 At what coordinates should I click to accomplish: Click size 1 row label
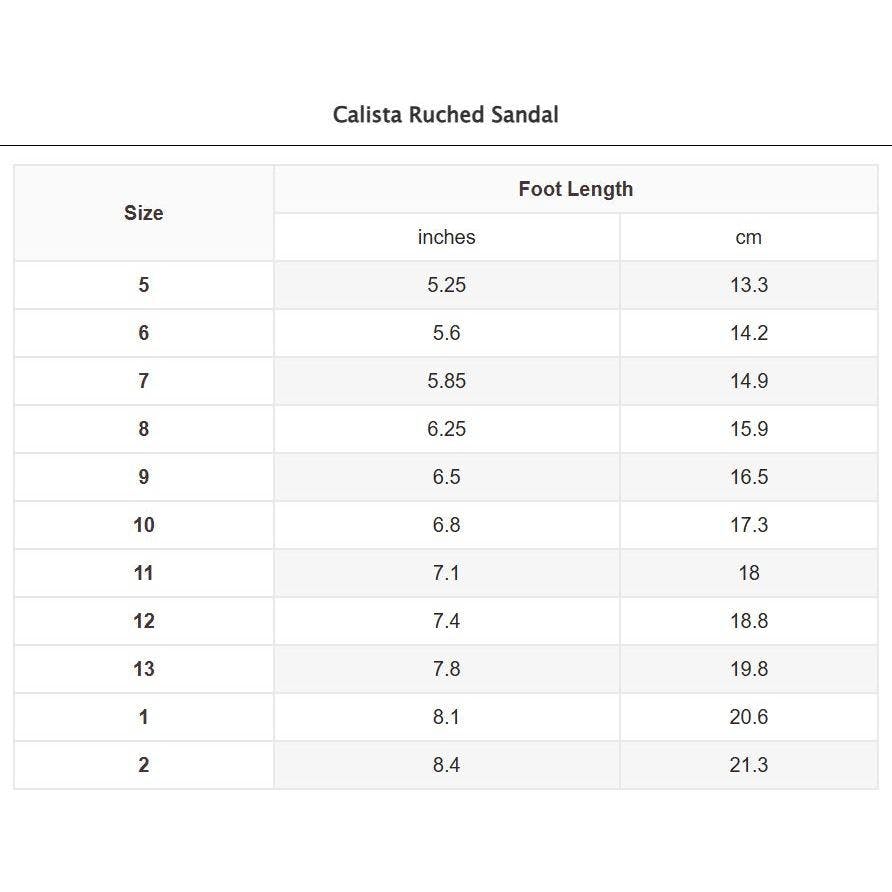(x=143, y=717)
